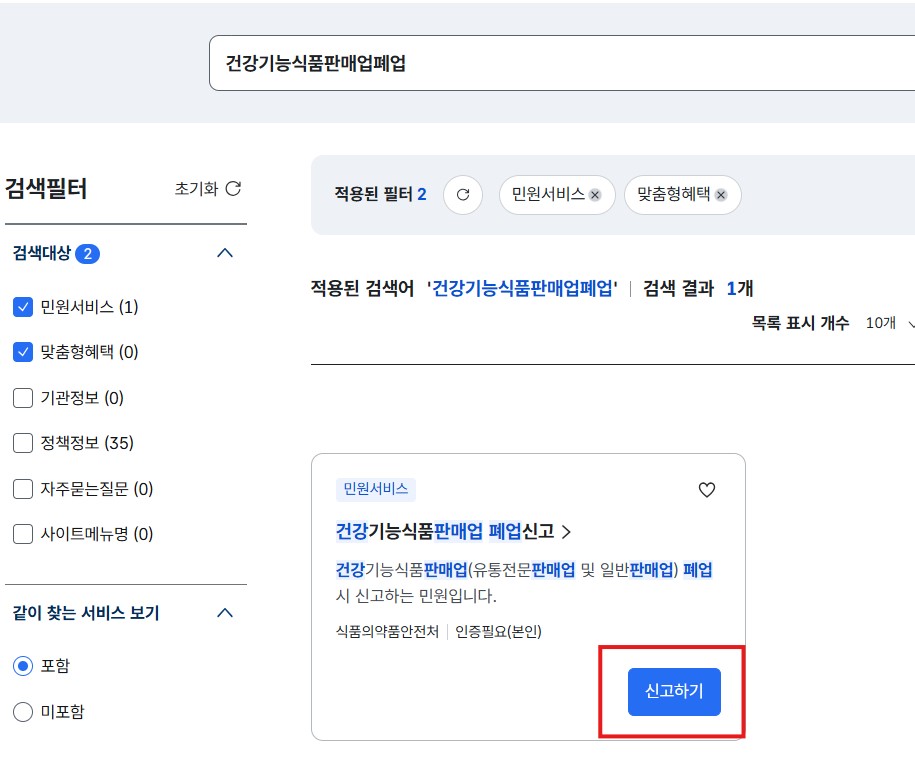Check the 사이트메뉴명 option
Viewport: 915px width, 761px height.
coord(22,534)
